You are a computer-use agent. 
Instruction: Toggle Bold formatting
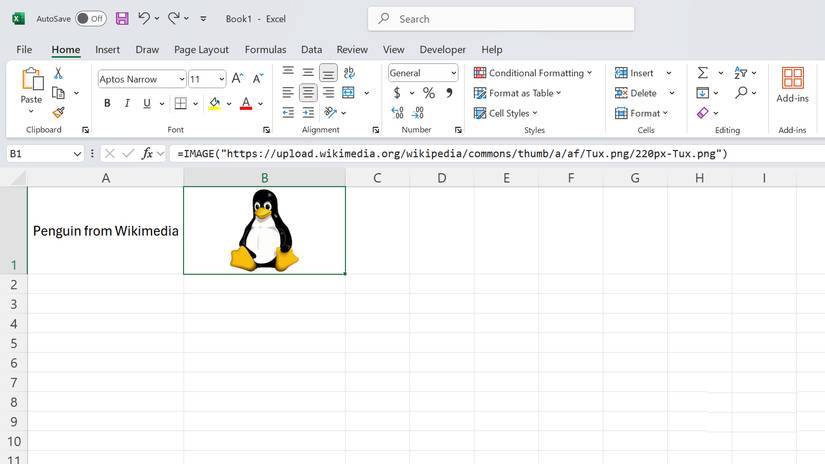click(x=107, y=103)
